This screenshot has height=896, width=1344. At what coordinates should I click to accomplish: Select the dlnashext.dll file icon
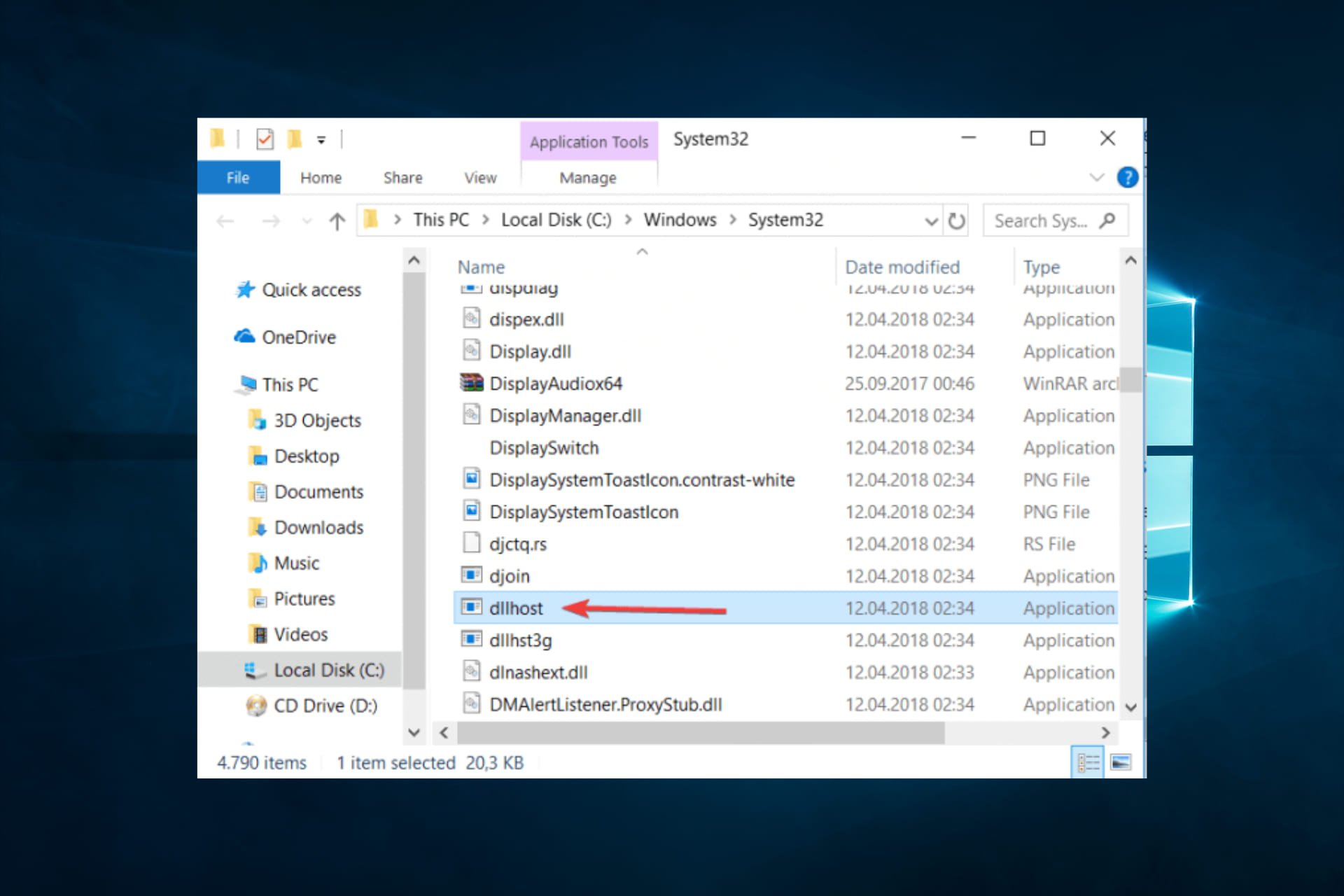pyautogui.click(x=472, y=671)
